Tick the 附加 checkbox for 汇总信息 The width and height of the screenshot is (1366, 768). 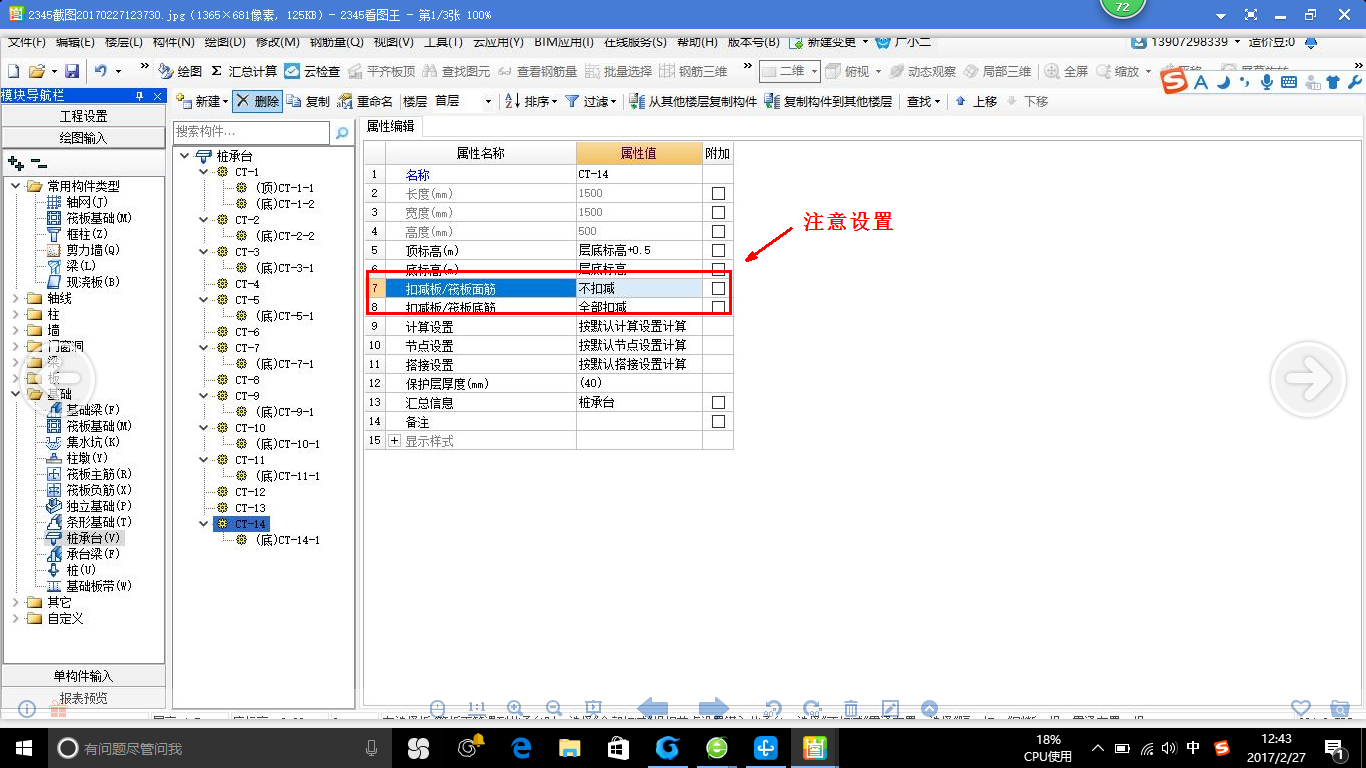click(x=718, y=402)
